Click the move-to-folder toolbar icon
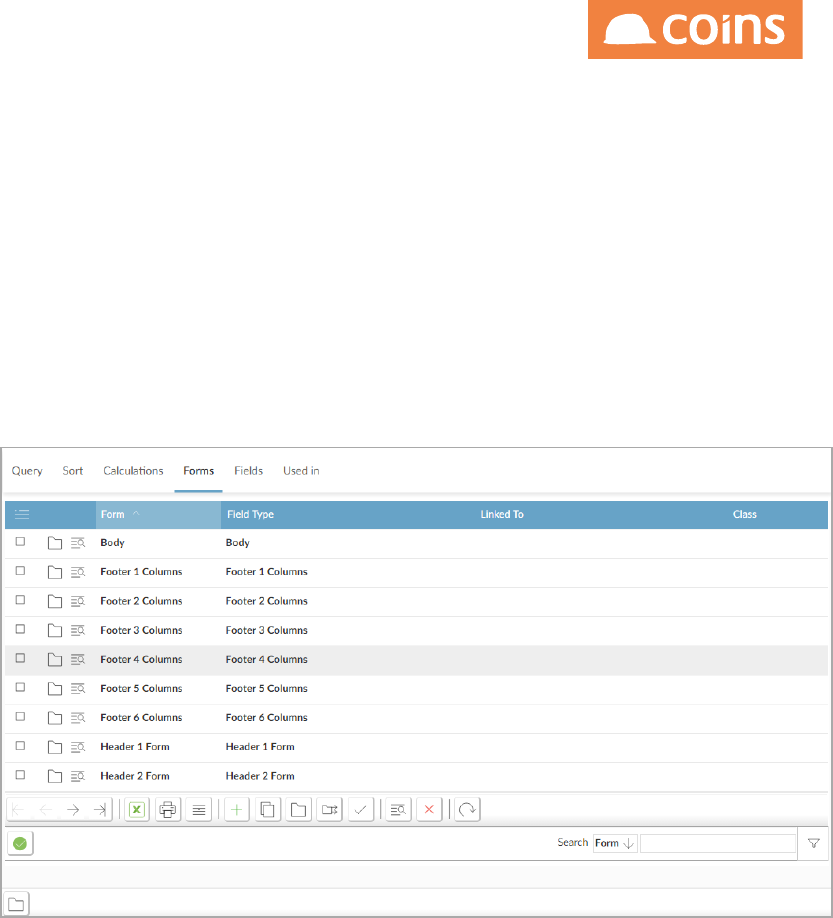Image resolution: width=833 pixels, height=918 pixels. pos(330,810)
